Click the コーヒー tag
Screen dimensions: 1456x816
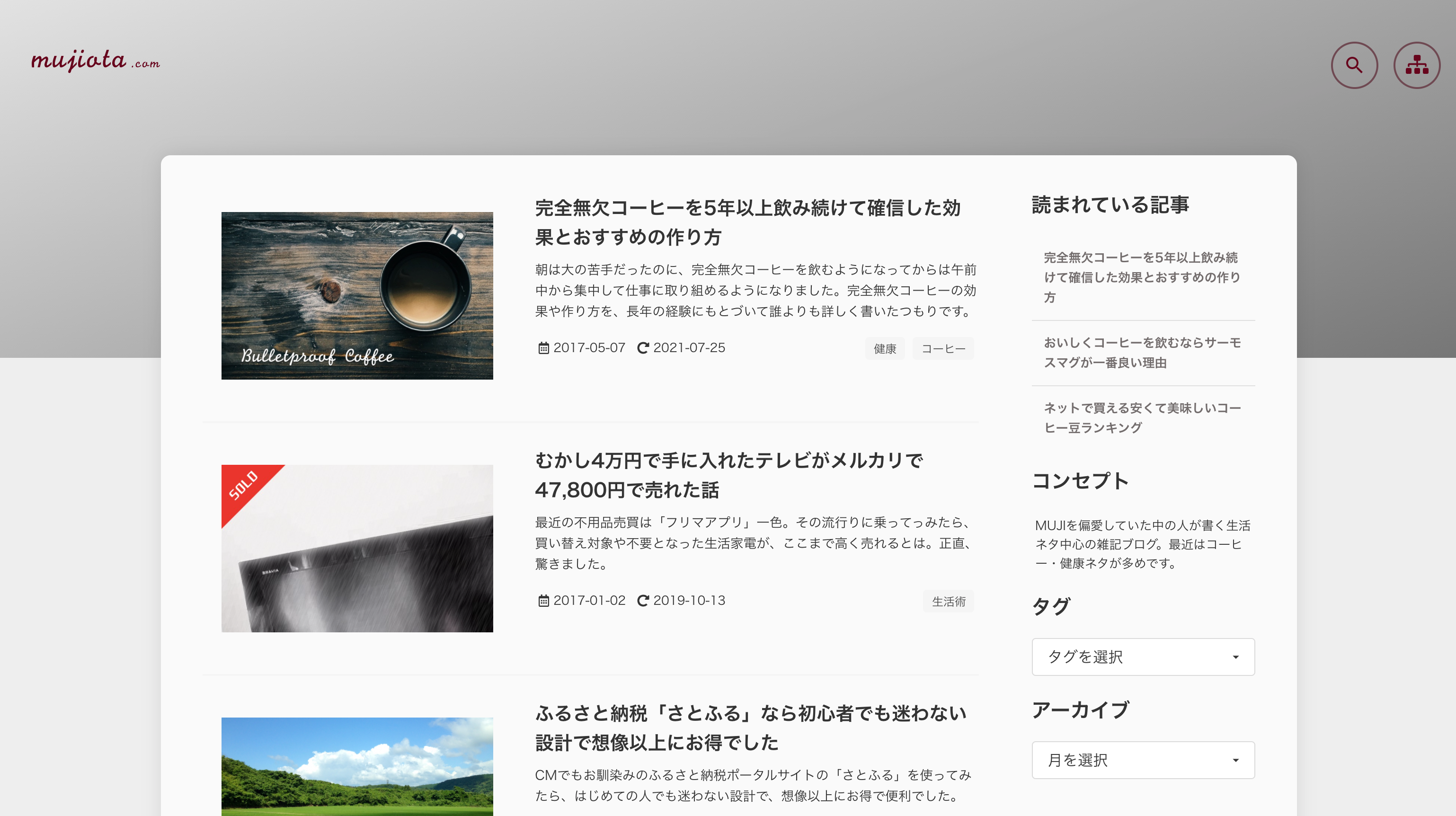[943, 349]
